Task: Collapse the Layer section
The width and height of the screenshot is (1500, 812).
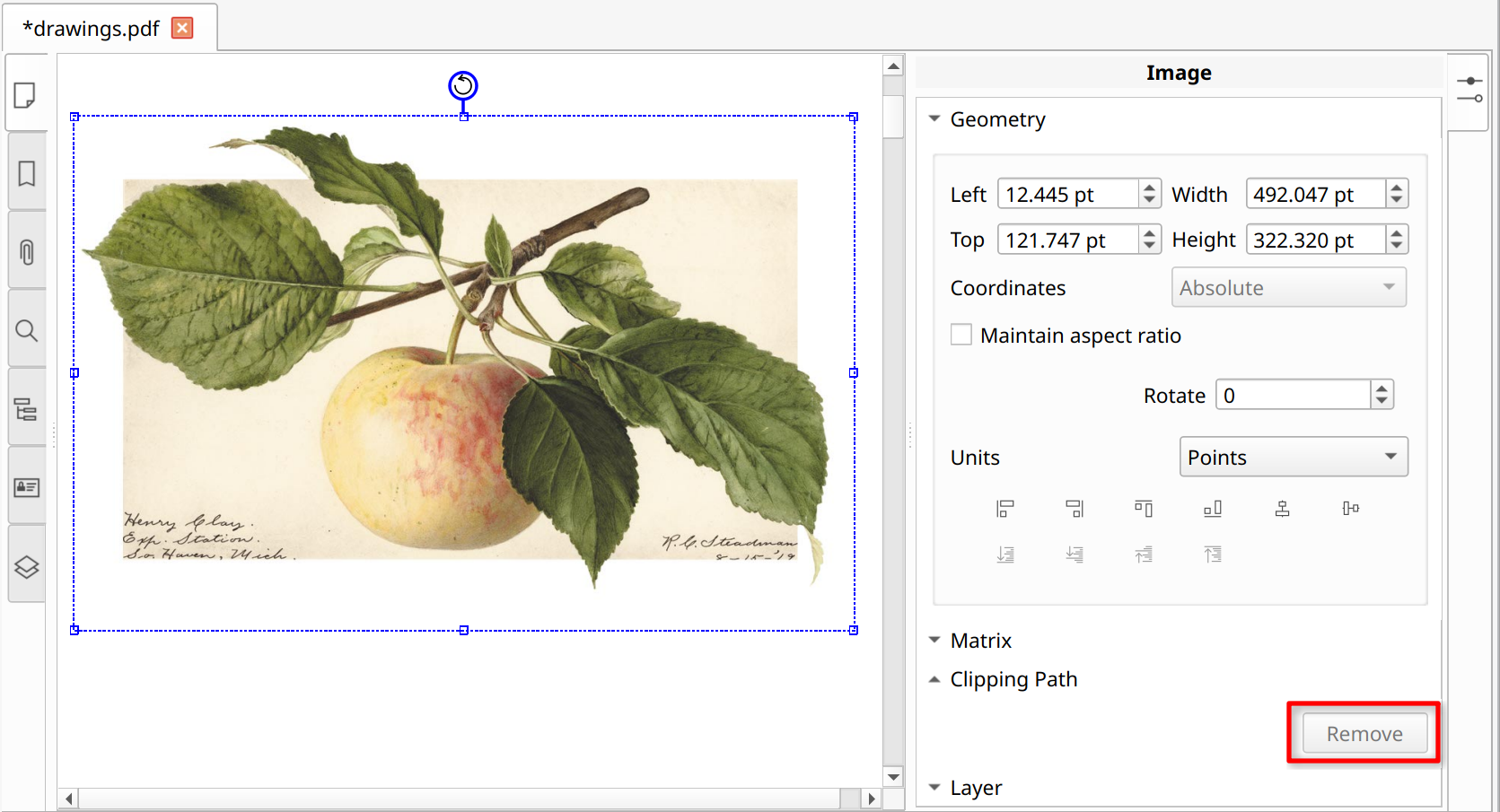Action: (934, 788)
